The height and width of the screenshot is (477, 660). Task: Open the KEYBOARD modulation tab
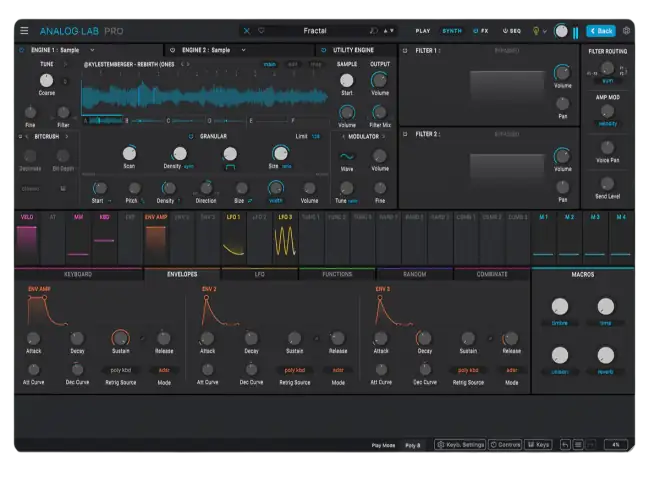pos(78,274)
